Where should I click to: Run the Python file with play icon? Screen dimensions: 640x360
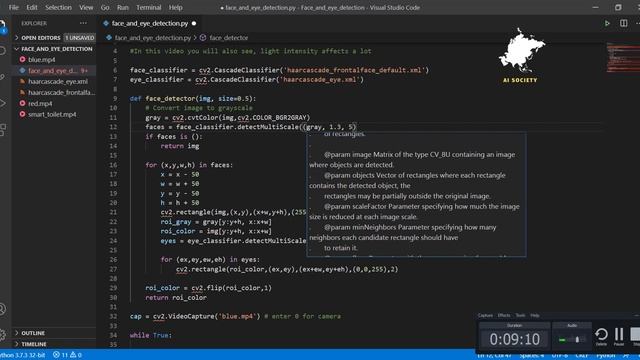point(607,23)
